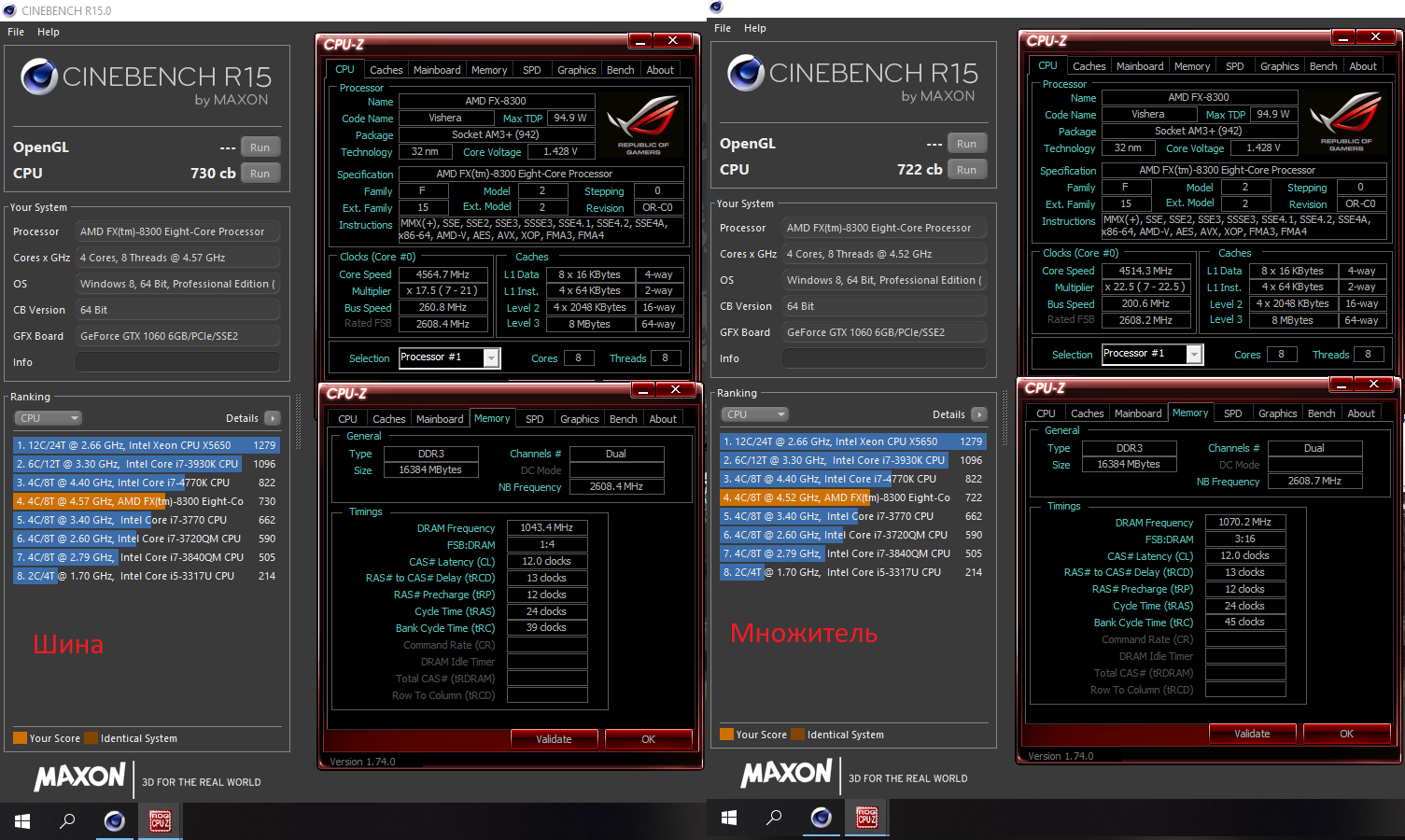Screen dimensions: 1405x840
Task: Select the SPD tab in left lower CPU-Z
Action: tap(535, 419)
